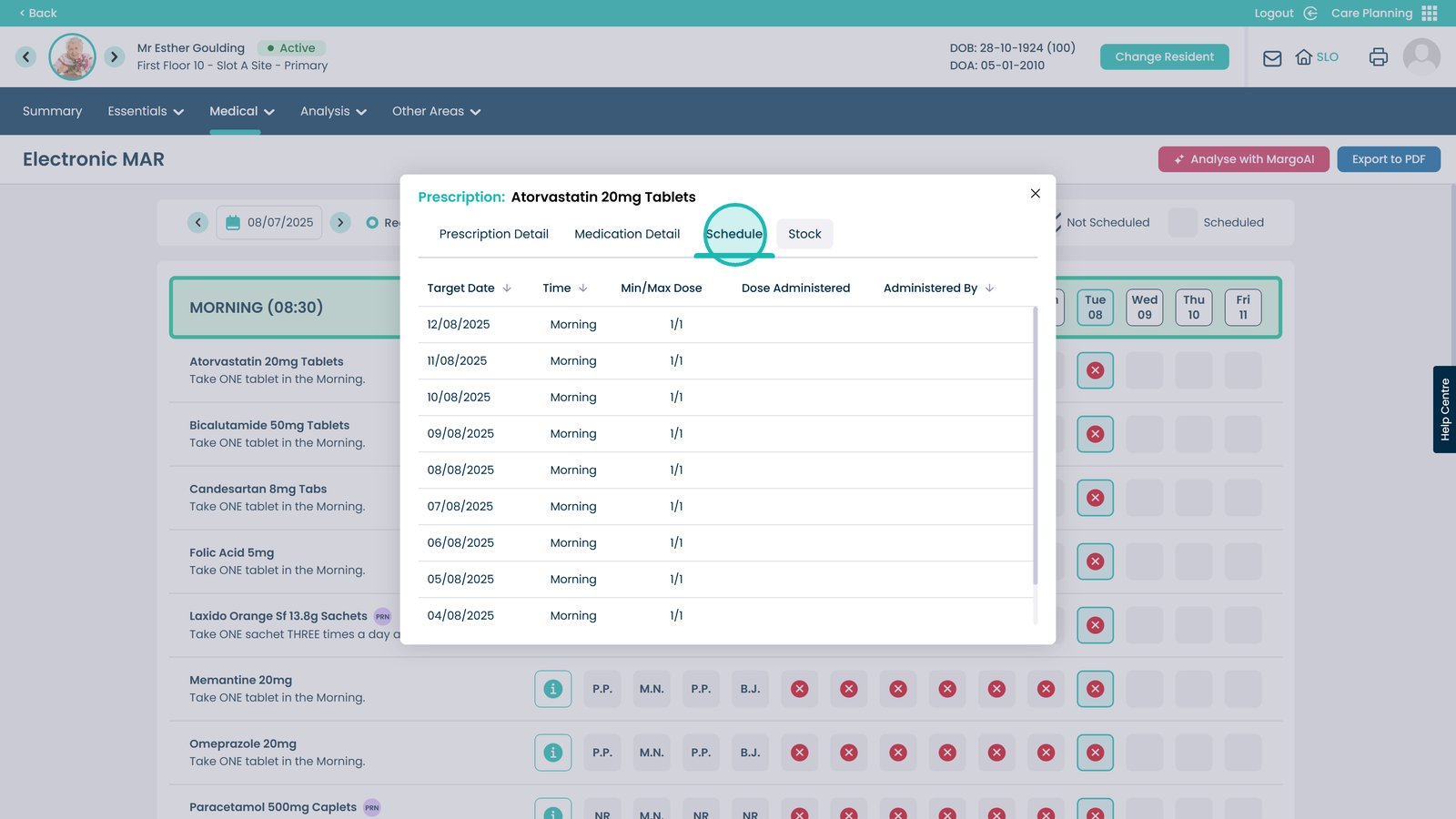Screen dimensions: 1456x819
Task: Switch to the Stock tab
Action: [804, 234]
